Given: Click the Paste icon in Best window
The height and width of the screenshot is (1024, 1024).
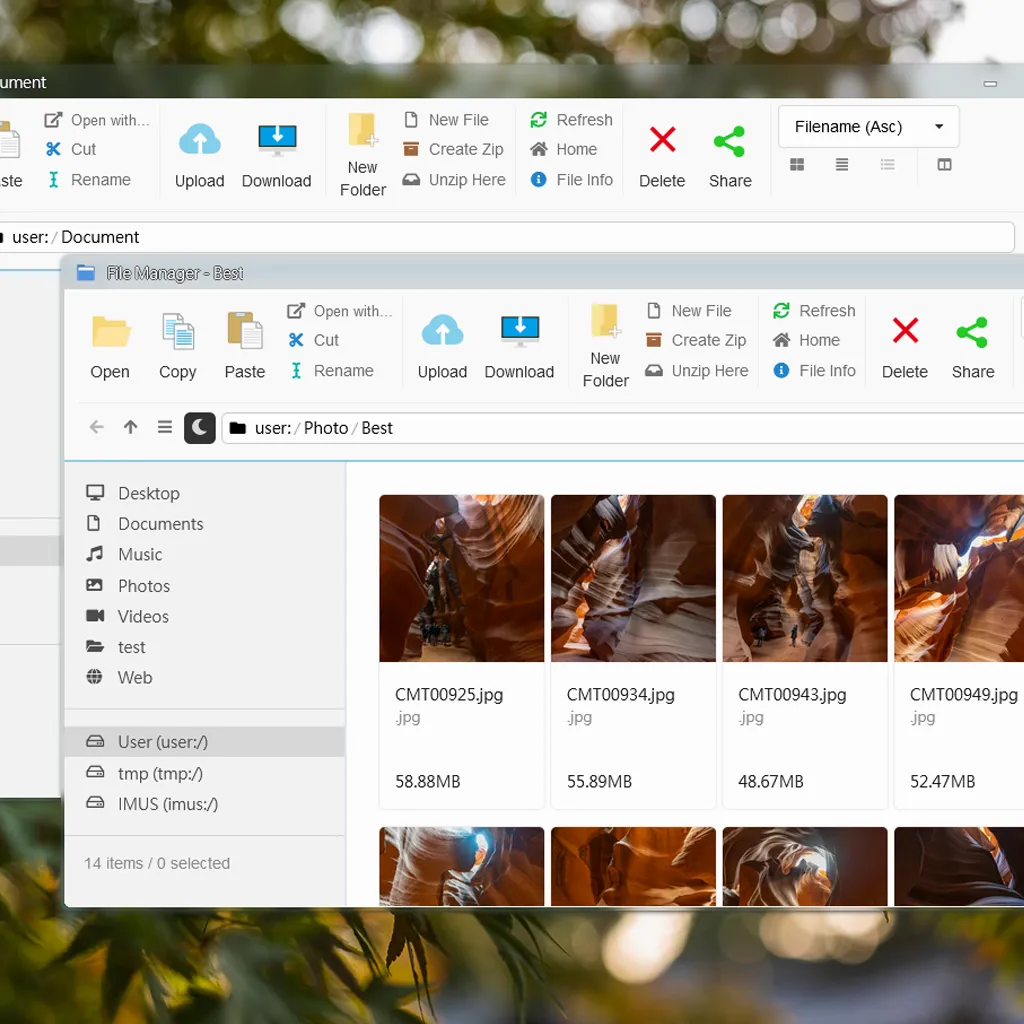Looking at the screenshot, I should [244, 332].
